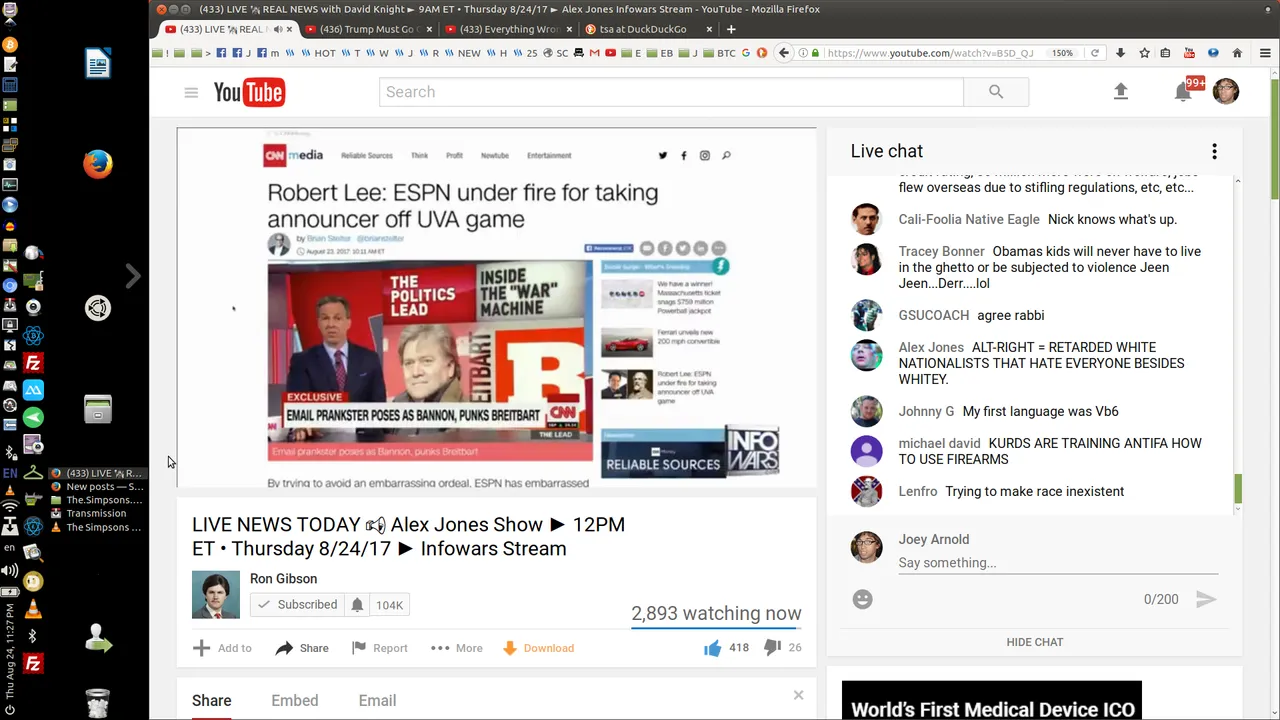This screenshot has height=720, width=1280.
Task: Switch to the Everything Wrong browser tab
Action: click(x=507, y=29)
